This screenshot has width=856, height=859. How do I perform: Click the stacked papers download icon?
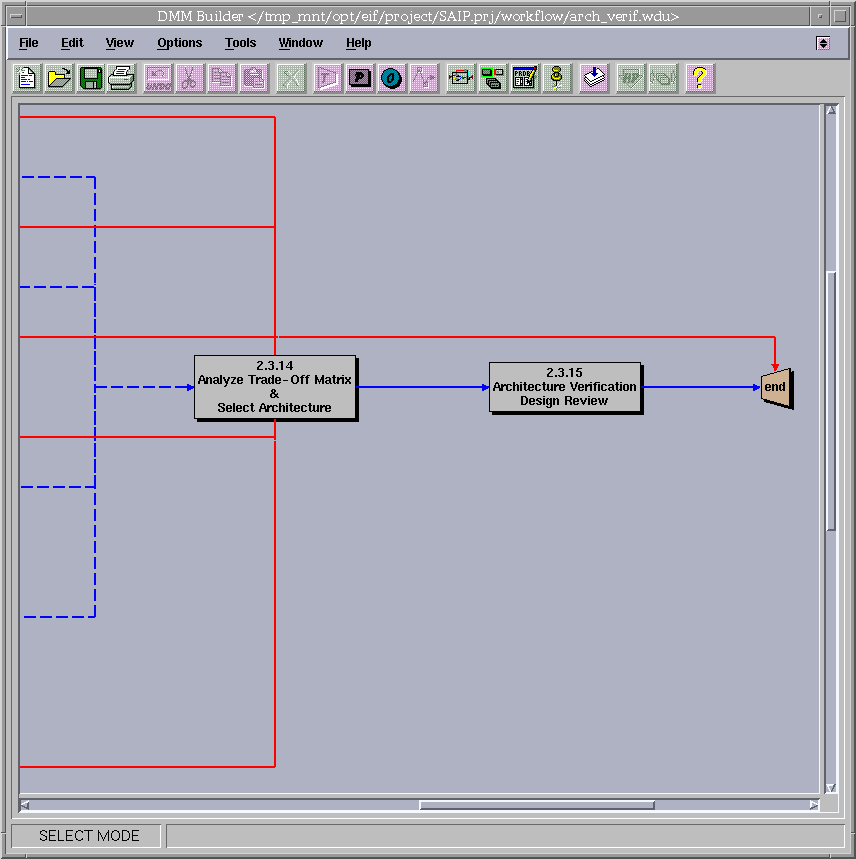(x=595, y=78)
